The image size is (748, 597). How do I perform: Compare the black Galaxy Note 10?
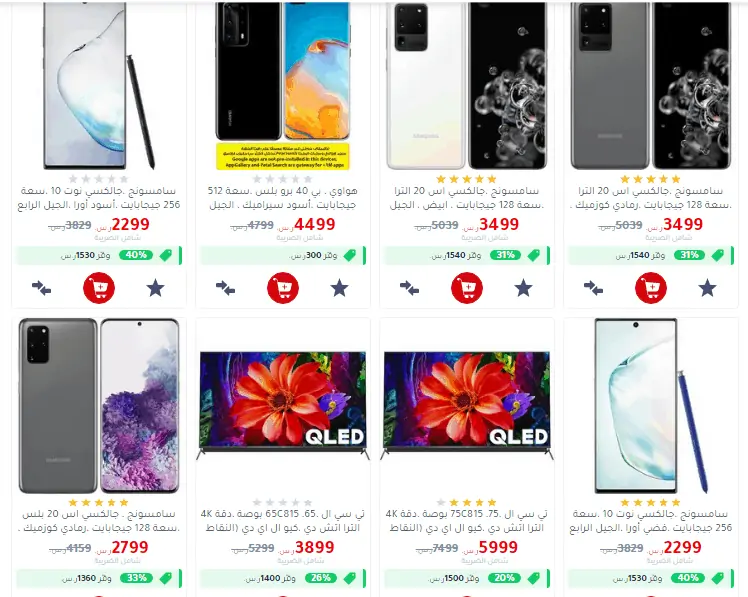(x=42, y=288)
